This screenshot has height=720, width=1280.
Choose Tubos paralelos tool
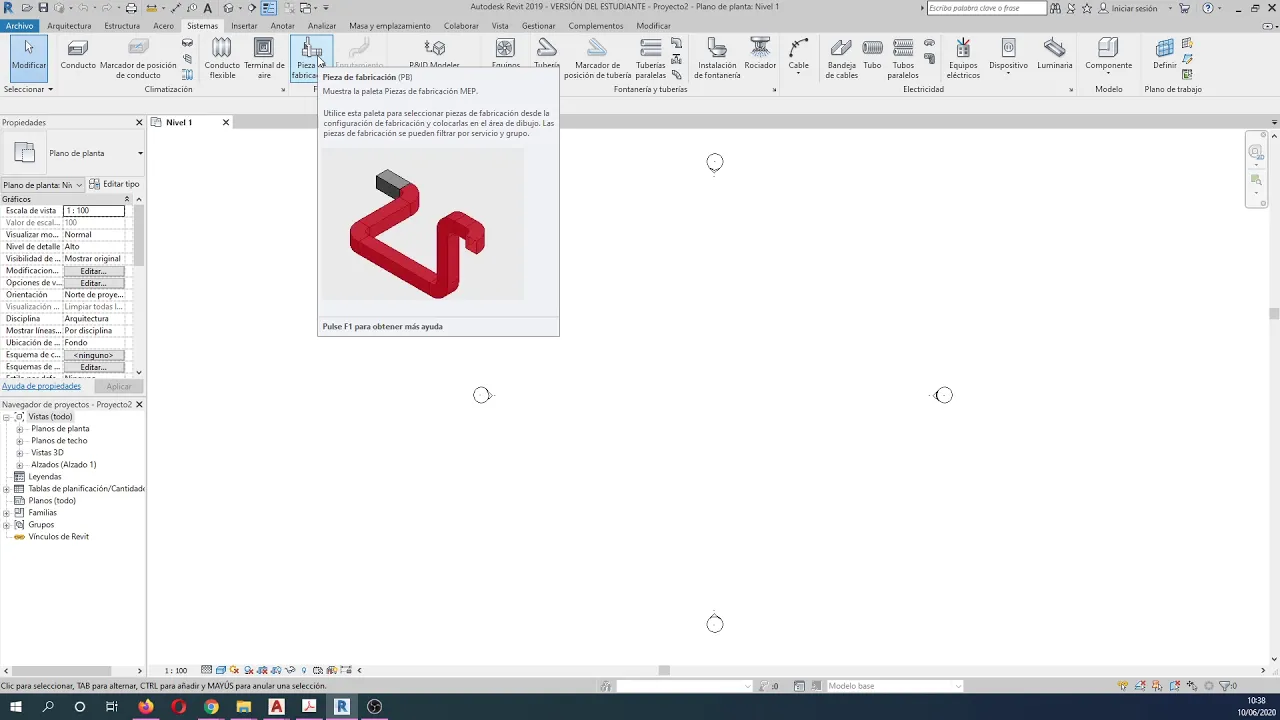(x=902, y=59)
